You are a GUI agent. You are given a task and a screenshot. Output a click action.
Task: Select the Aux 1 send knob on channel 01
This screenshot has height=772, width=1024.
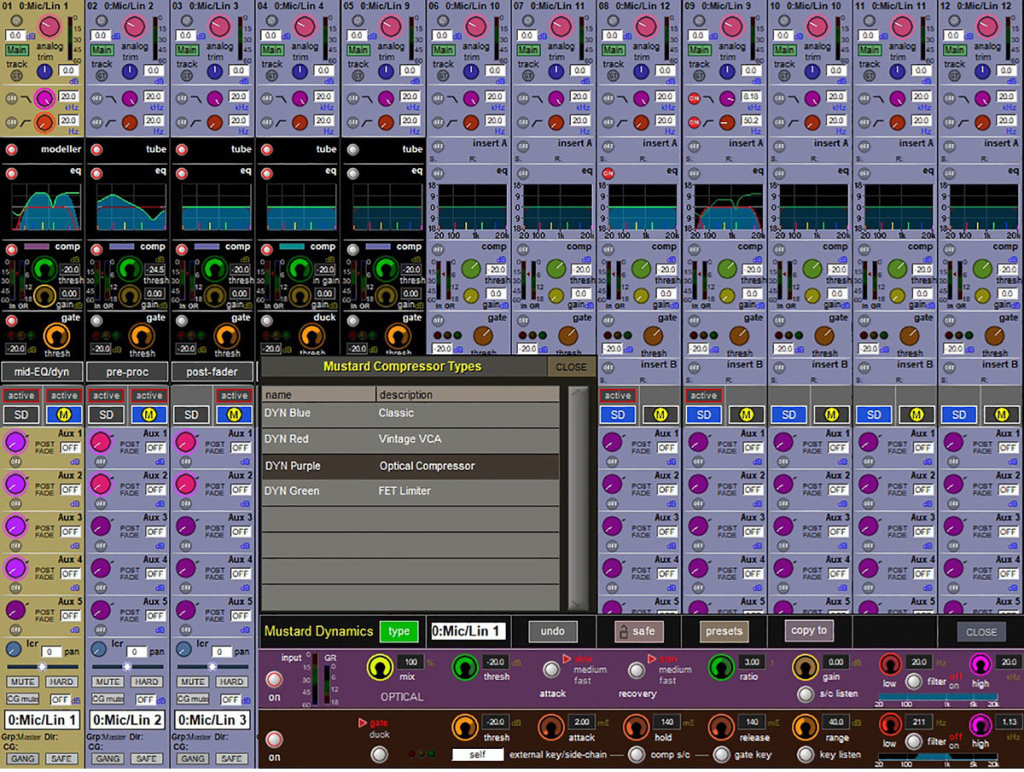(x=15, y=442)
